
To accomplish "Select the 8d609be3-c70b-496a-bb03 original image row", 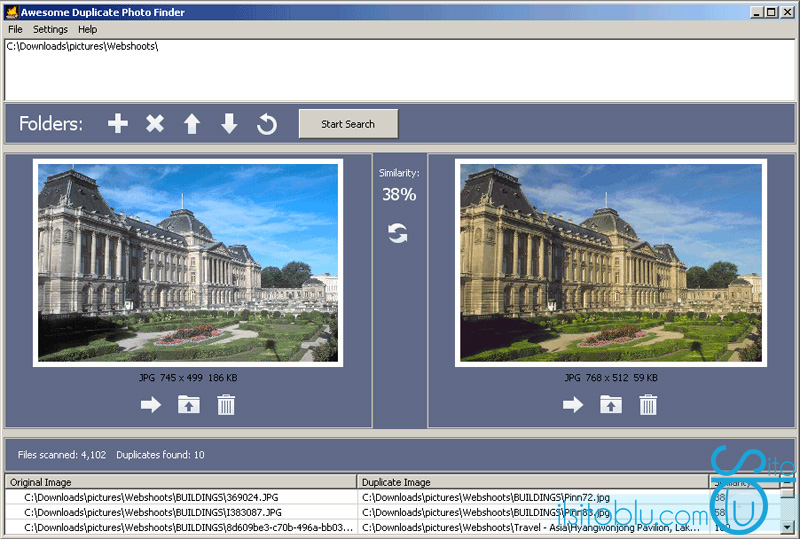I will pos(181,527).
